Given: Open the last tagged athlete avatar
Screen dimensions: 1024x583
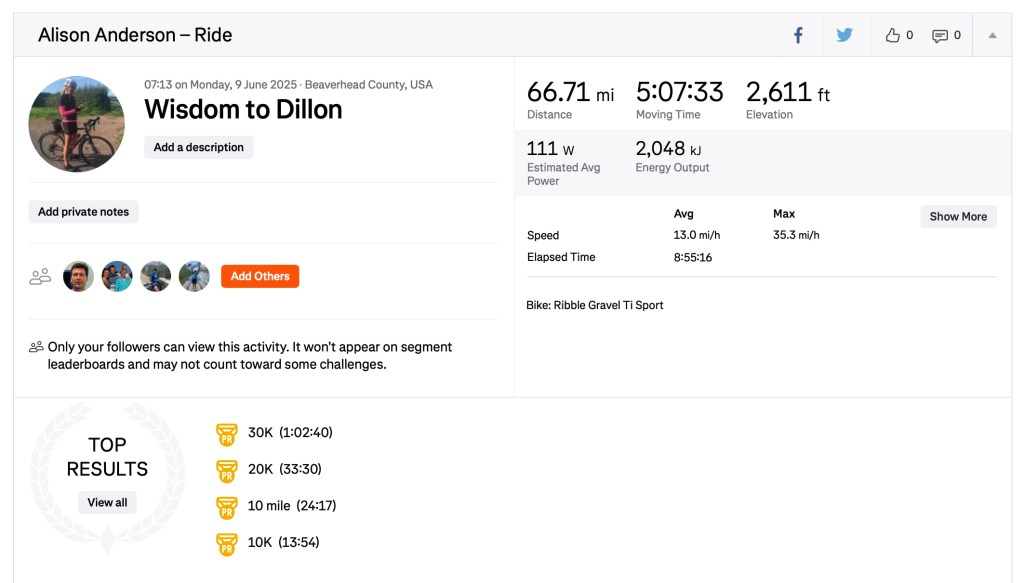Looking at the screenshot, I should click(x=194, y=277).
